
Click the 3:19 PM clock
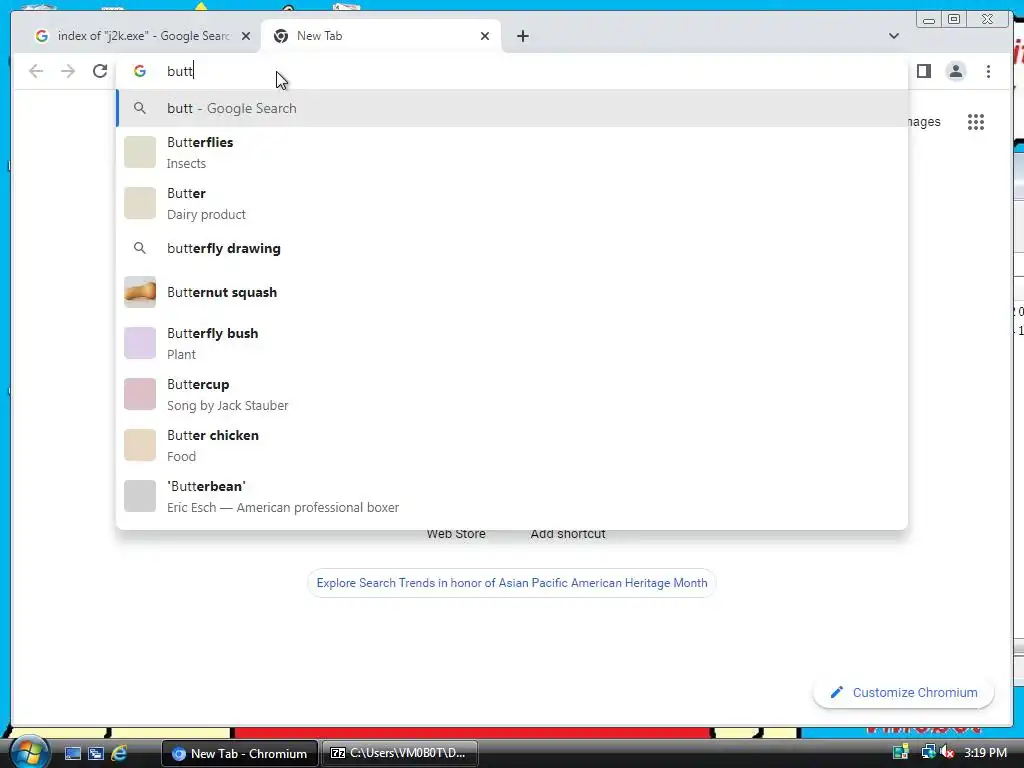point(985,752)
